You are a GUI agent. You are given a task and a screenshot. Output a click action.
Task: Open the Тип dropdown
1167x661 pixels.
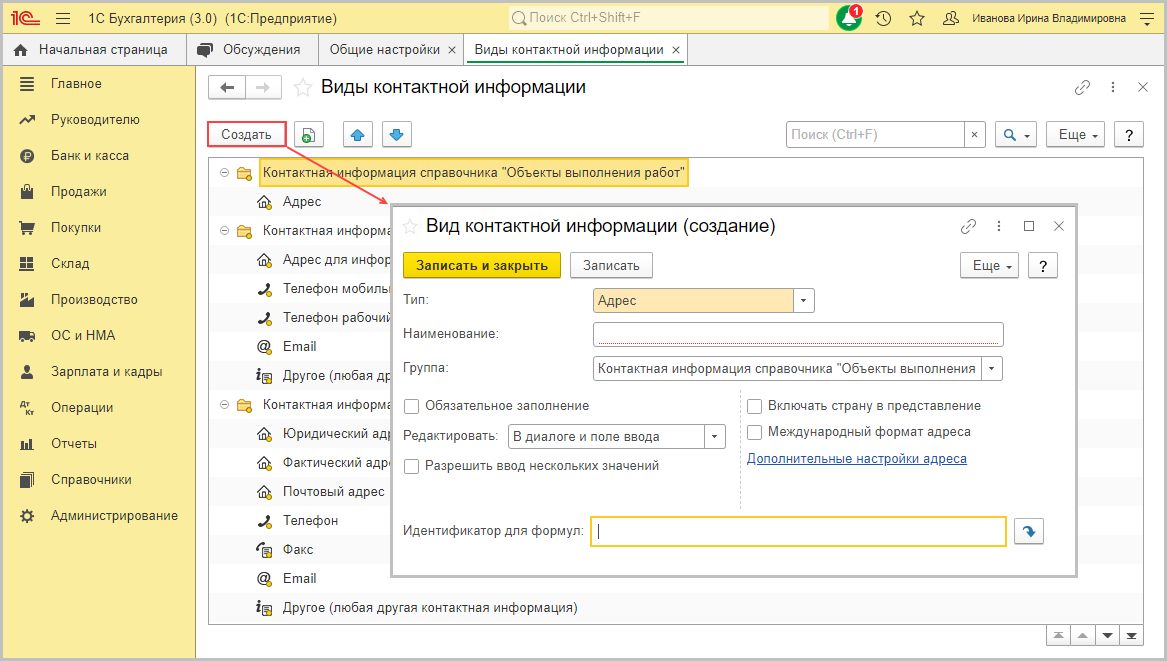pyautogui.click(x=804, y=301)
